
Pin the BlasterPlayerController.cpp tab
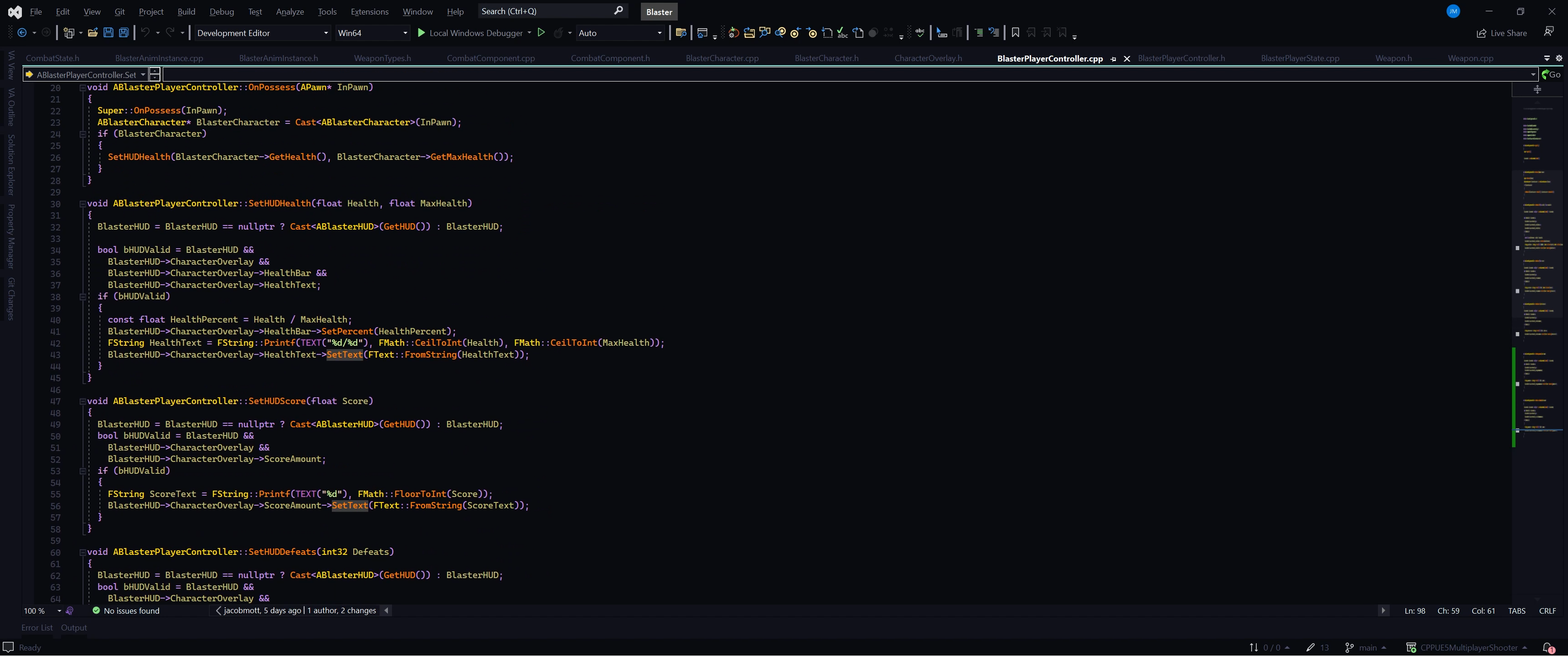tap(1113, 59)
